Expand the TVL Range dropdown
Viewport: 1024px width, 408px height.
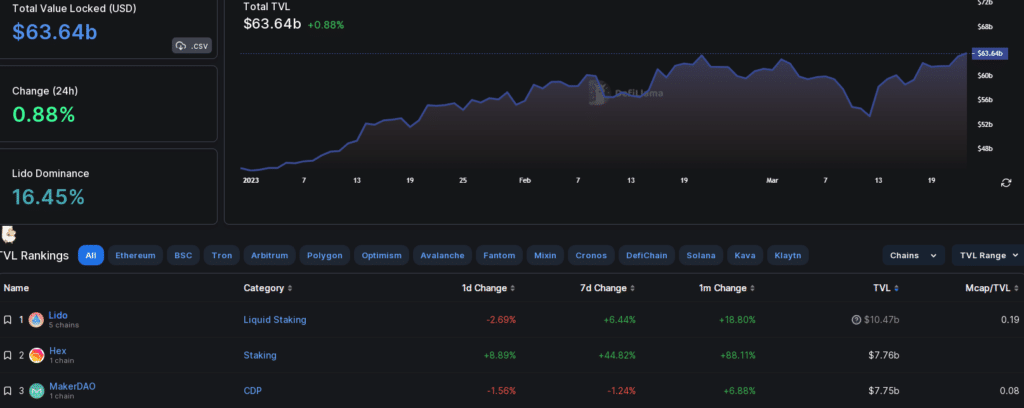point(986,255)
